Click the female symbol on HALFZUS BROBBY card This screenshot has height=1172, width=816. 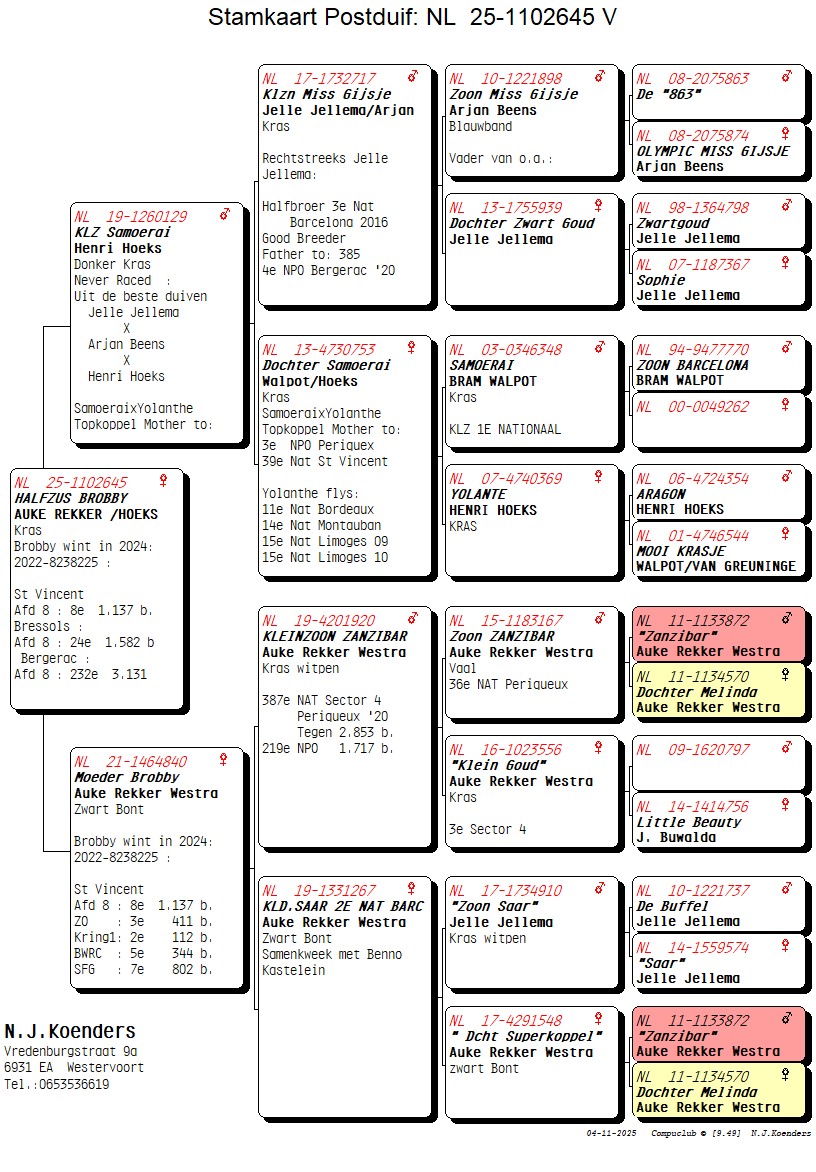[163, 481]
